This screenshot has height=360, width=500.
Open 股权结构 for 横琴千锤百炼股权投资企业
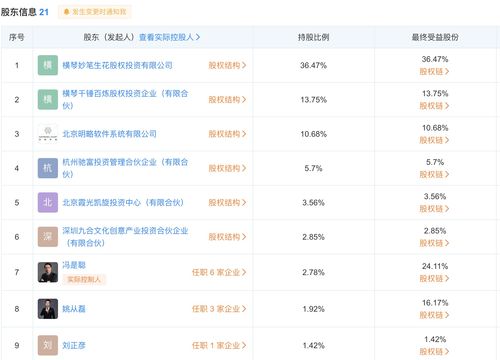(x=227, y=100)
